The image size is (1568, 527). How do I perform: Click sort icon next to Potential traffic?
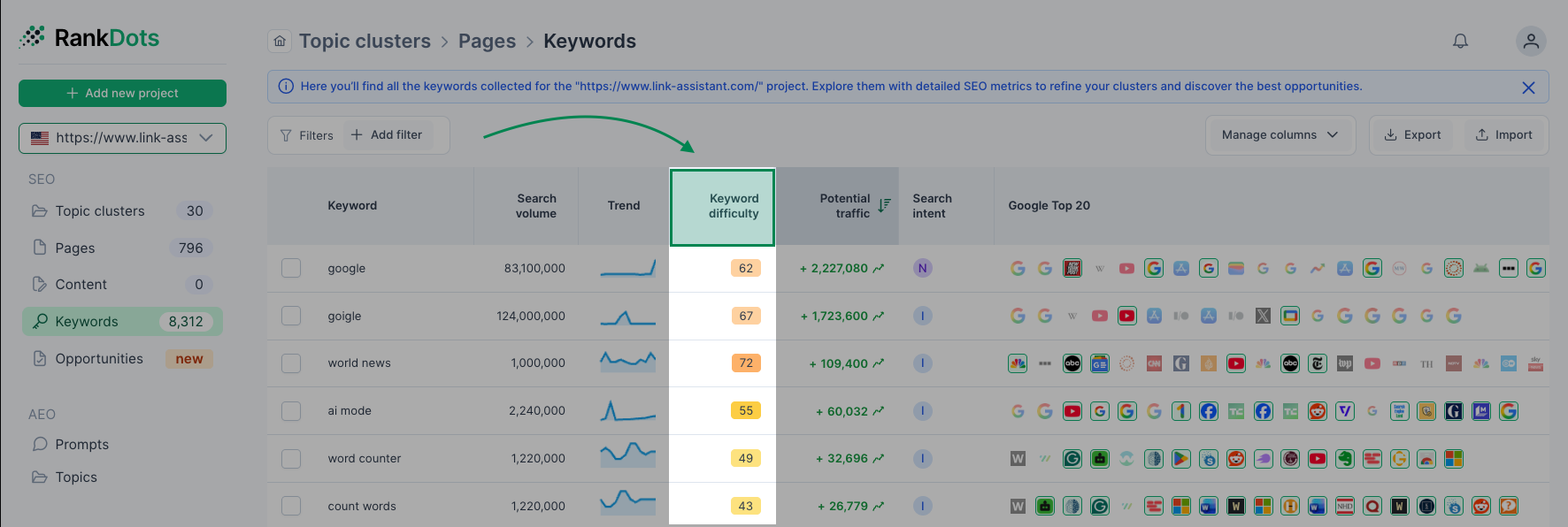point(884,205)
